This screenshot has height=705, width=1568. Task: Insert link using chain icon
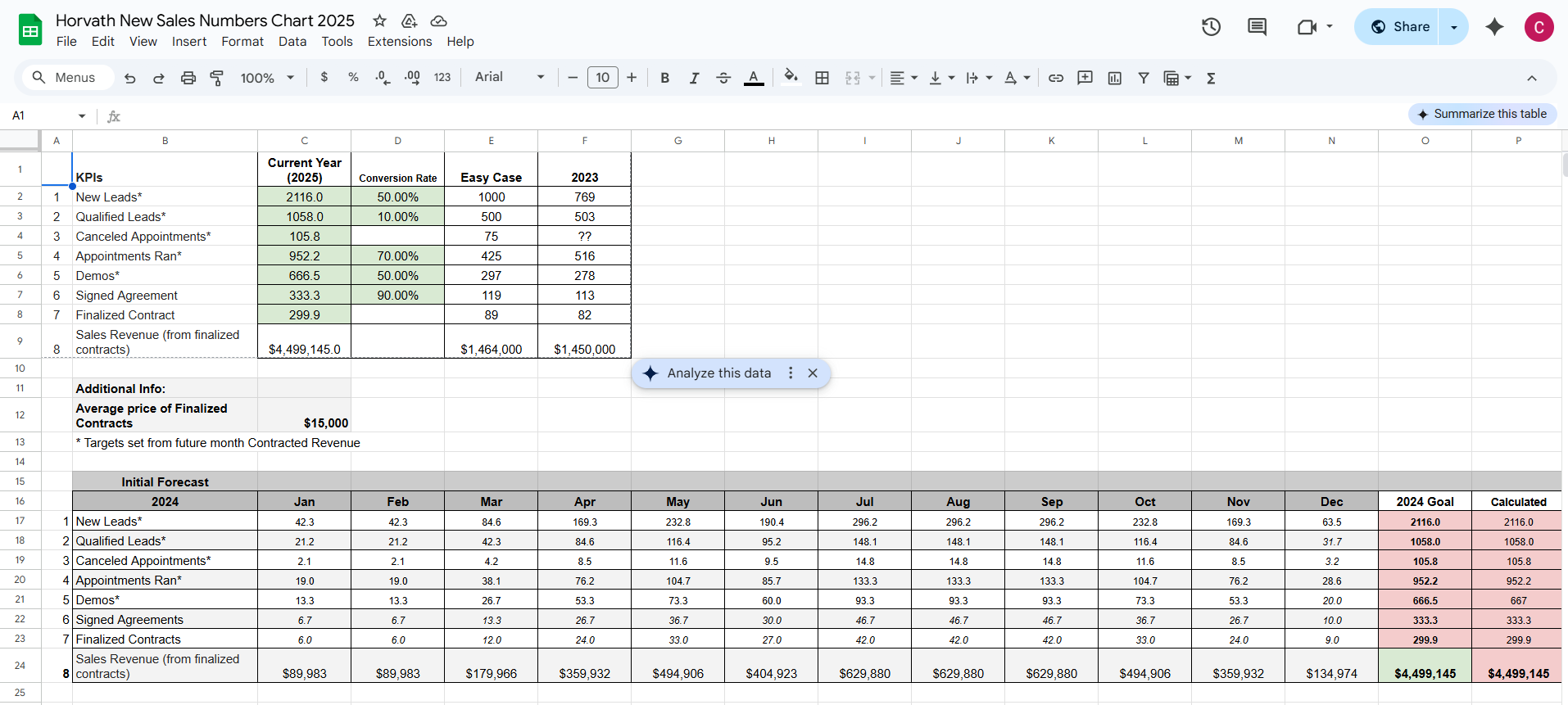[1056, 78]
